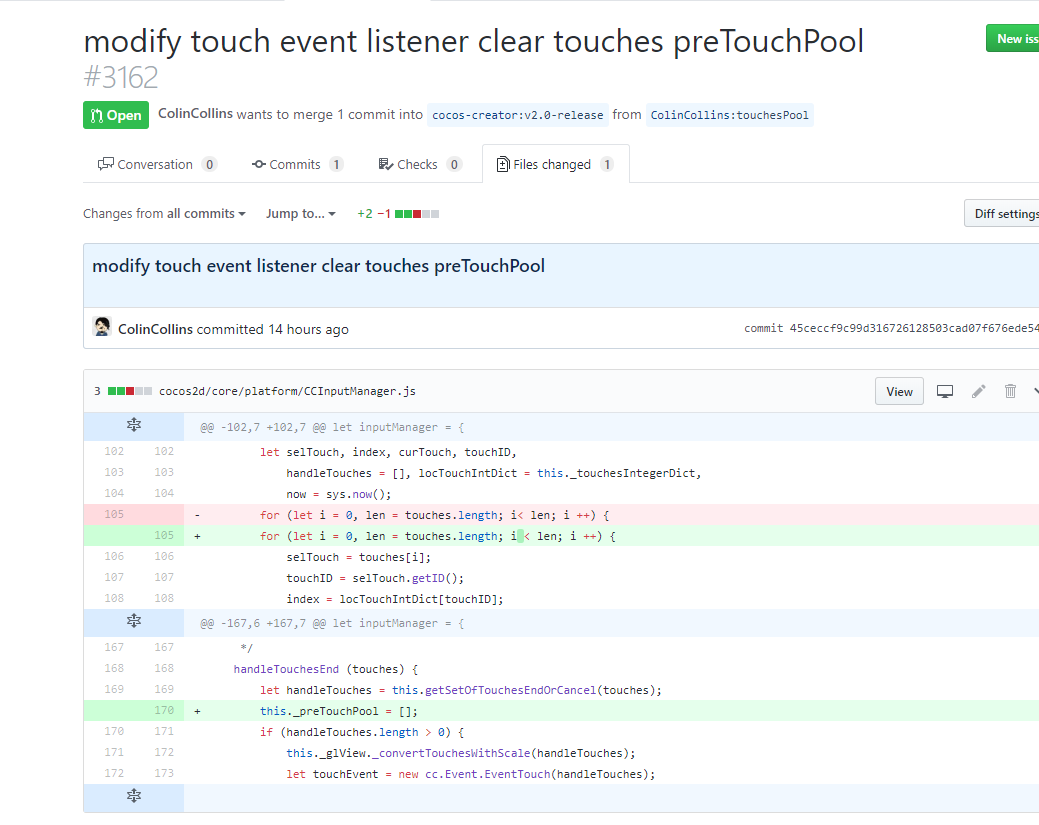This screenshot has height=825, width=1039.
Task: Click the code line now = sys.now();
Action: 339,494
